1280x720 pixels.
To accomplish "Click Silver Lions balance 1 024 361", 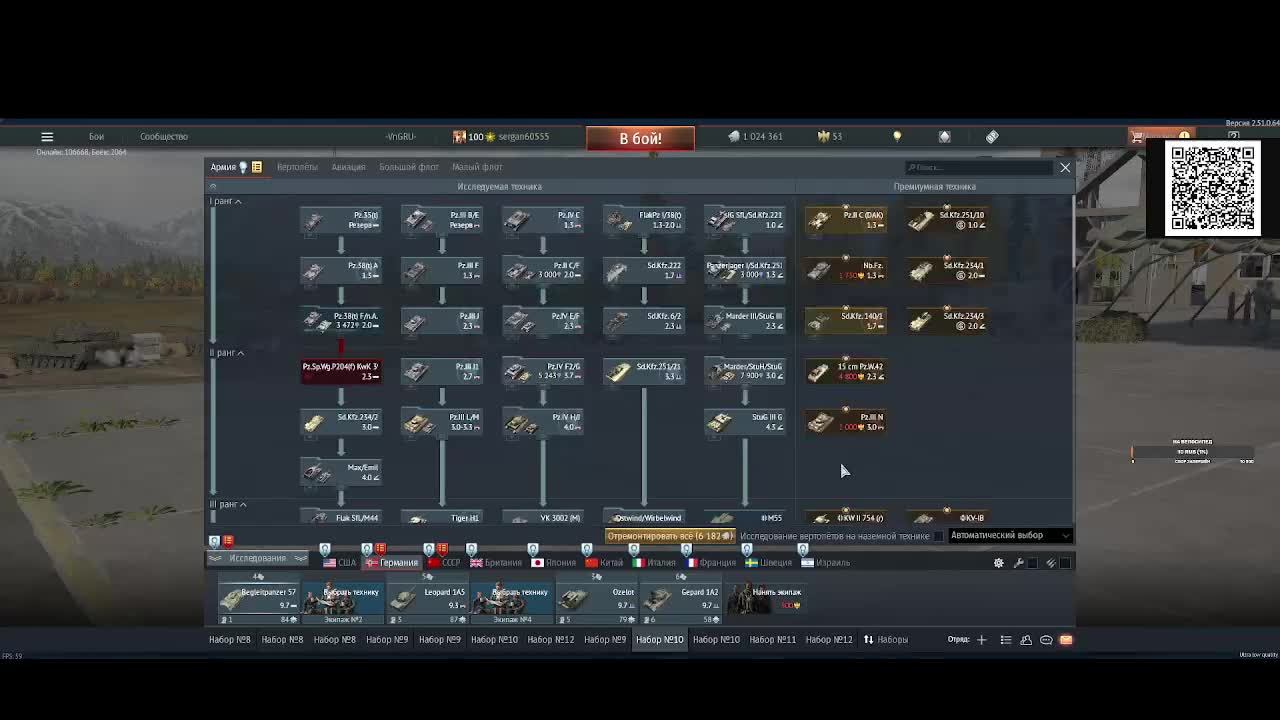I will pyautogui.click(x=755, y=136).
